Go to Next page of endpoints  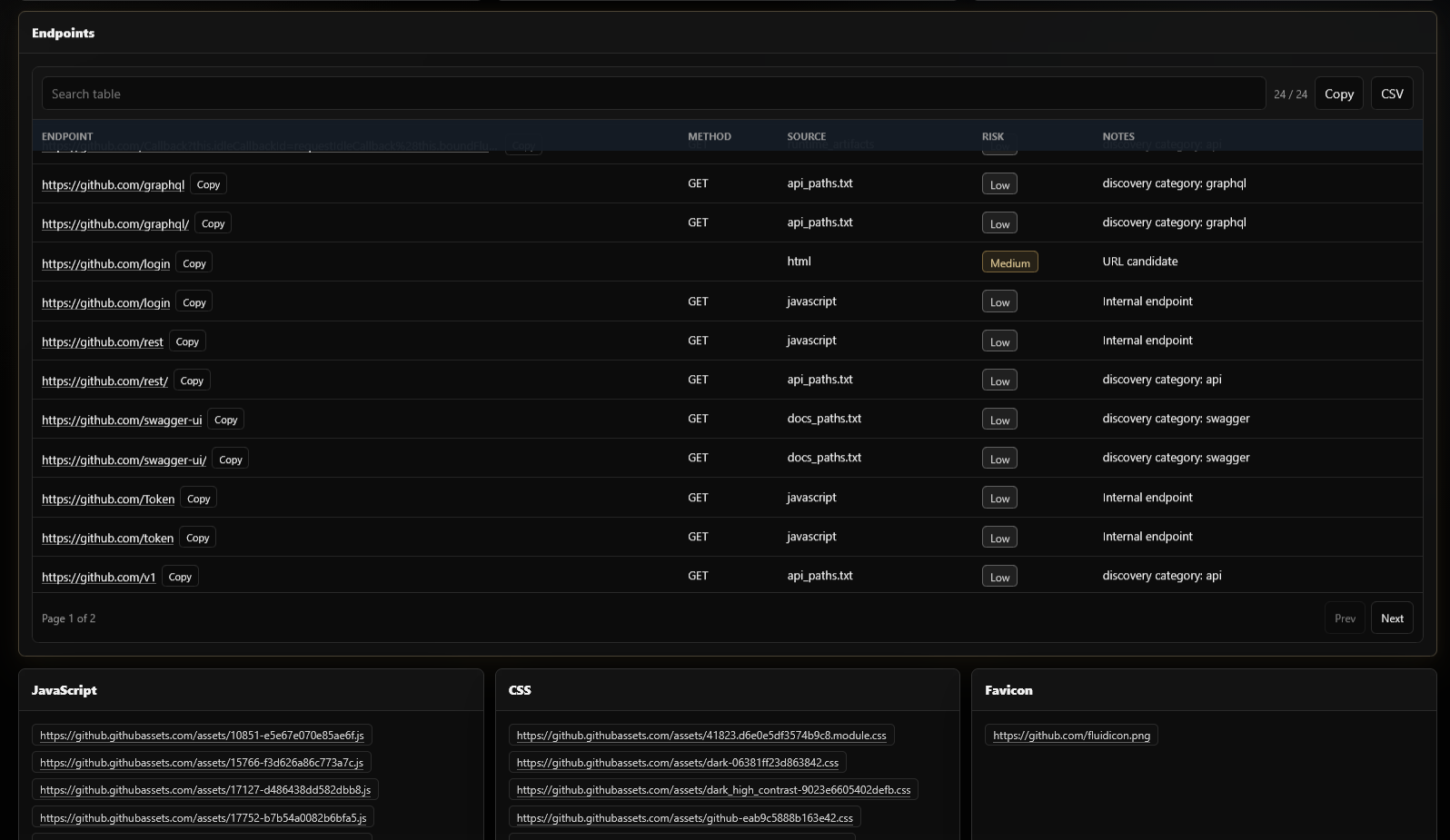(1392, 618)
